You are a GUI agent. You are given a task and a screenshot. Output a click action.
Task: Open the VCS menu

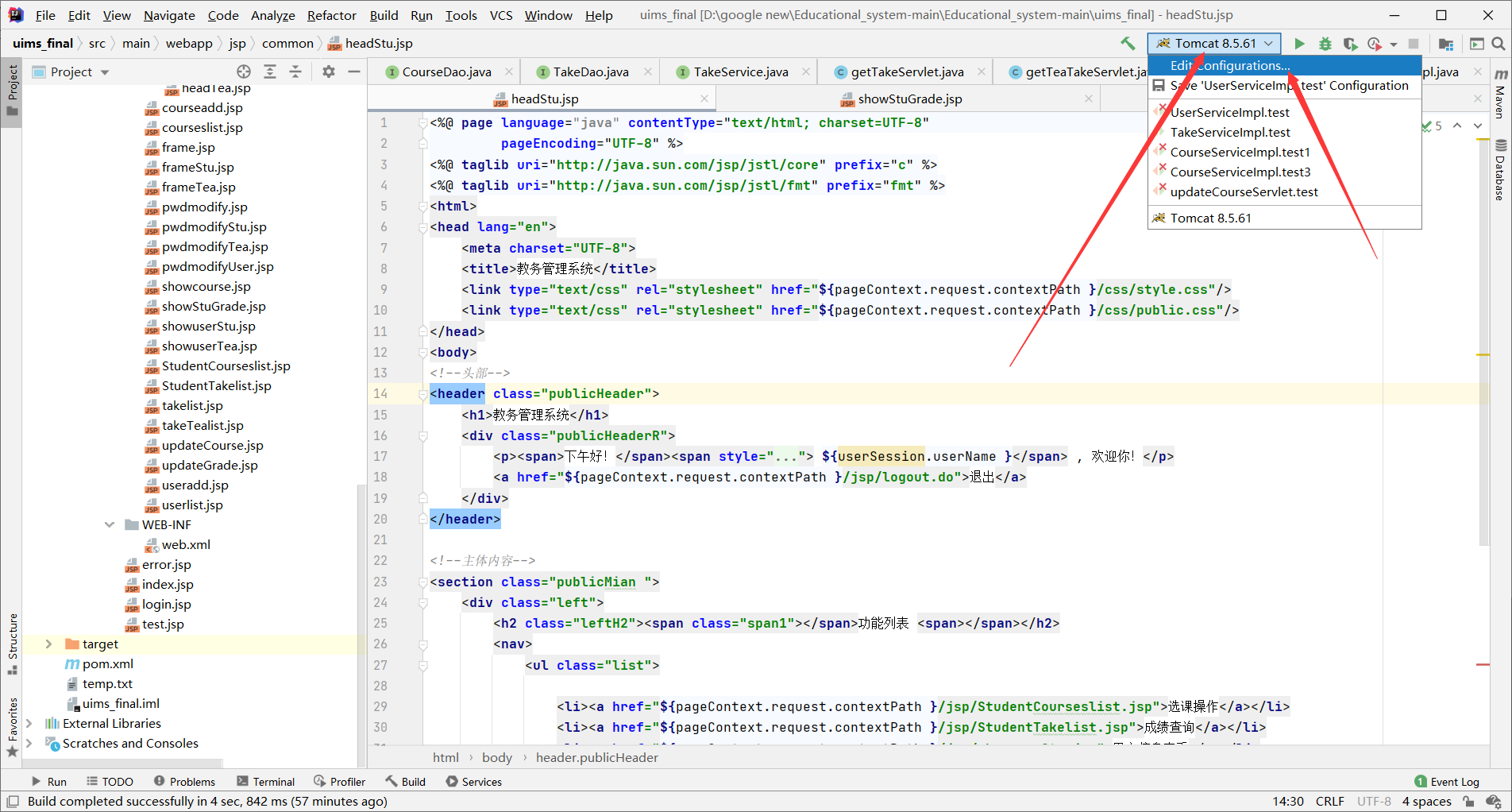pos(500,15)
